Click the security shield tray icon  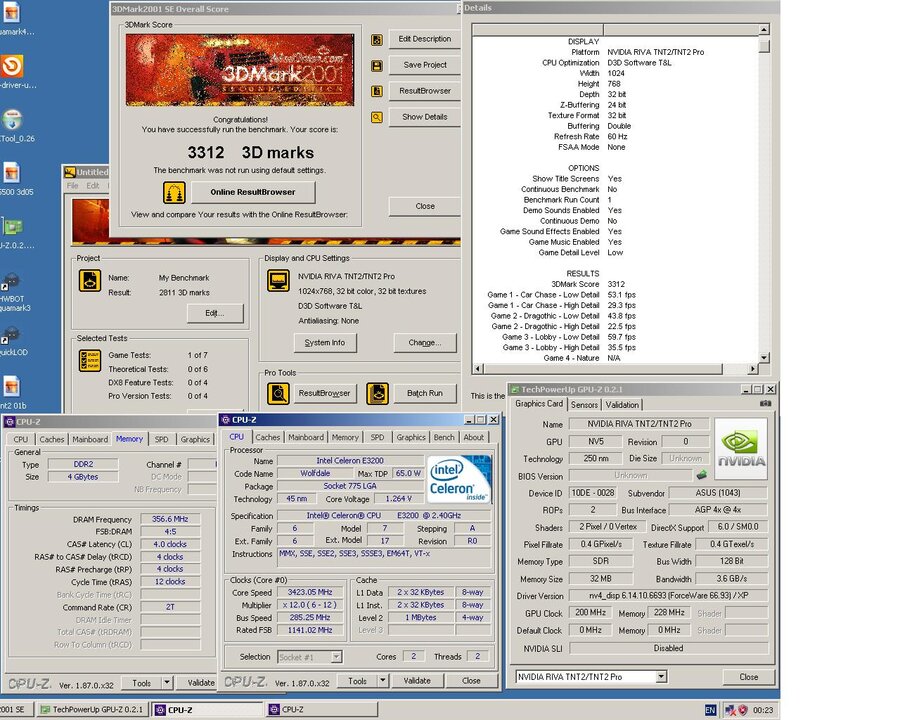click(x=742, y=710)
